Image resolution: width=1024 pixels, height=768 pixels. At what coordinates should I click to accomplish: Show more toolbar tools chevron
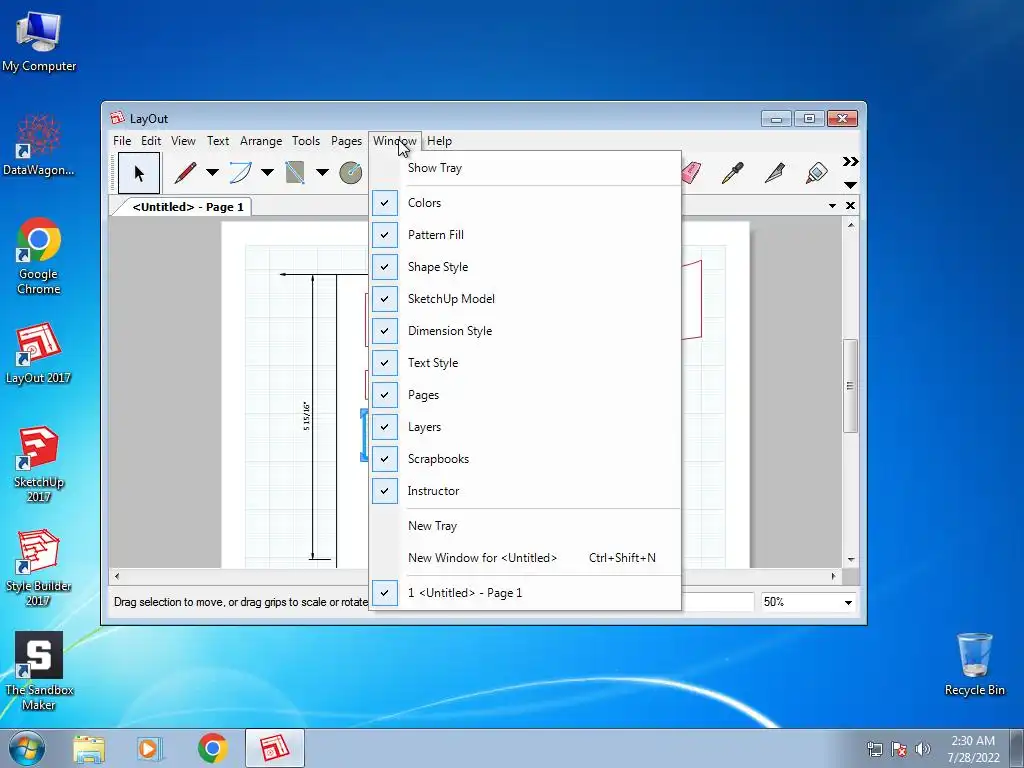850,161
